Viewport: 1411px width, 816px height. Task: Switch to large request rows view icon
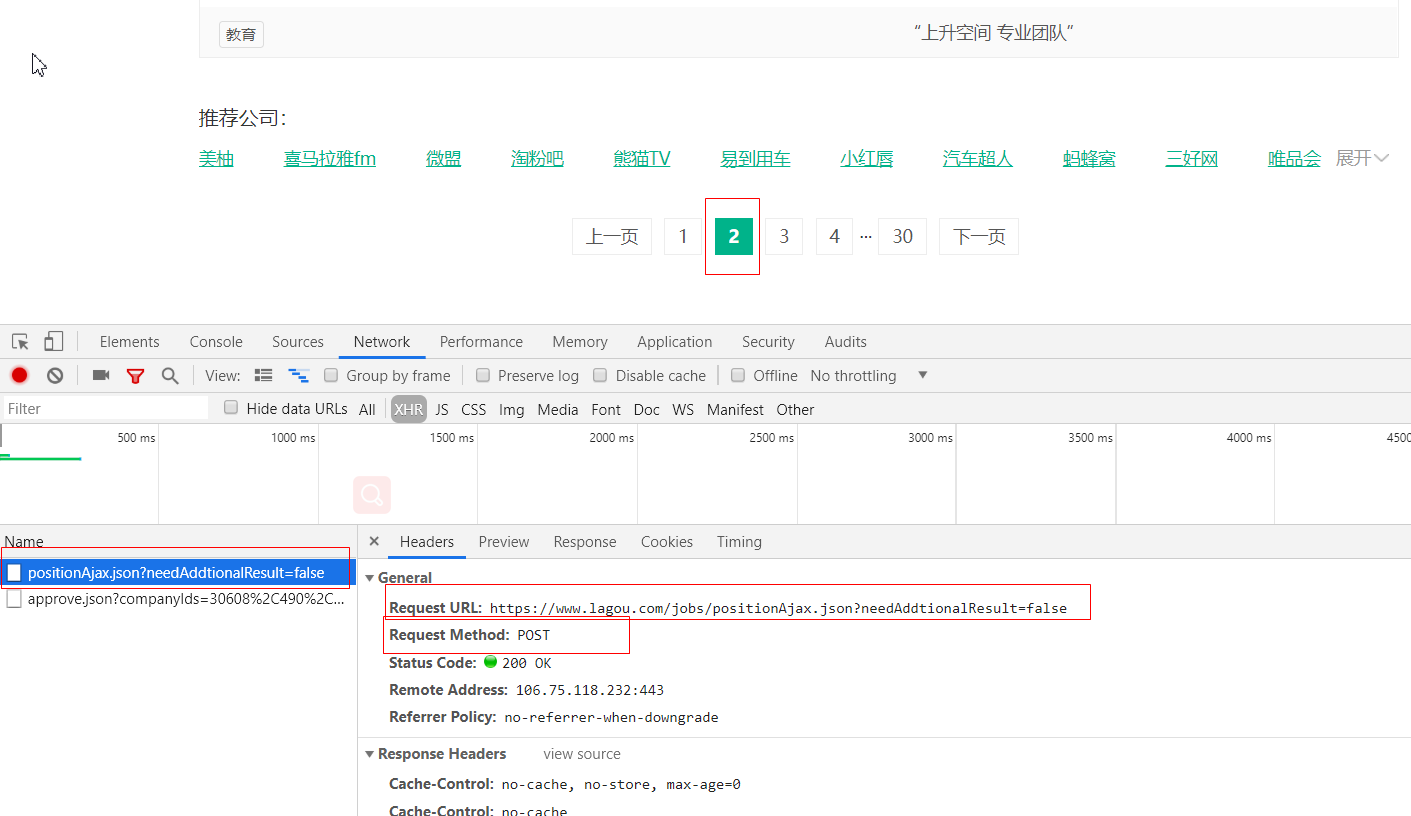(264, 375)
